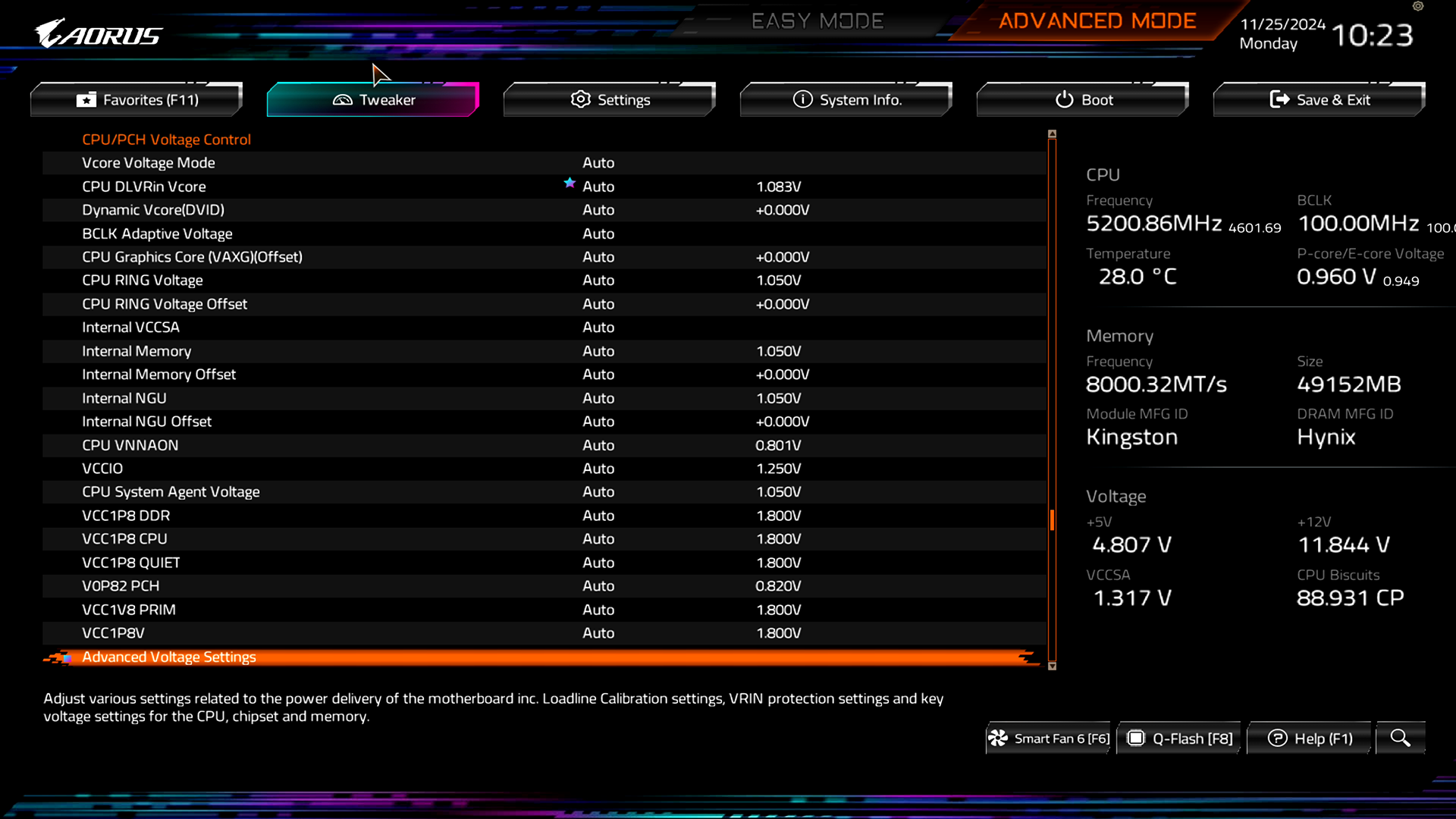Click Vcore Voltage Mode dropdown
The height and width of the screenshot is (819, 1456).
tap(598, 162)
